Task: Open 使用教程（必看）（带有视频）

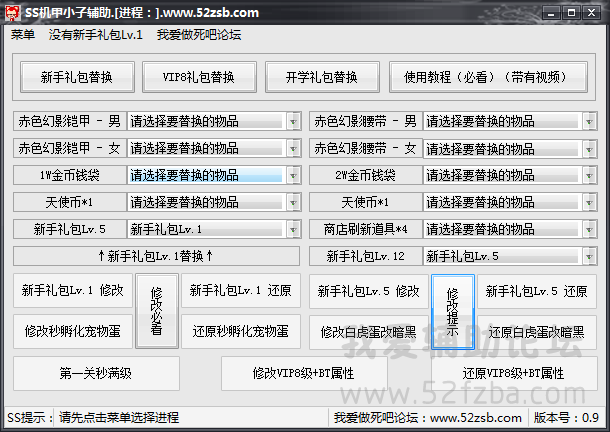Action: click(488, 77)
